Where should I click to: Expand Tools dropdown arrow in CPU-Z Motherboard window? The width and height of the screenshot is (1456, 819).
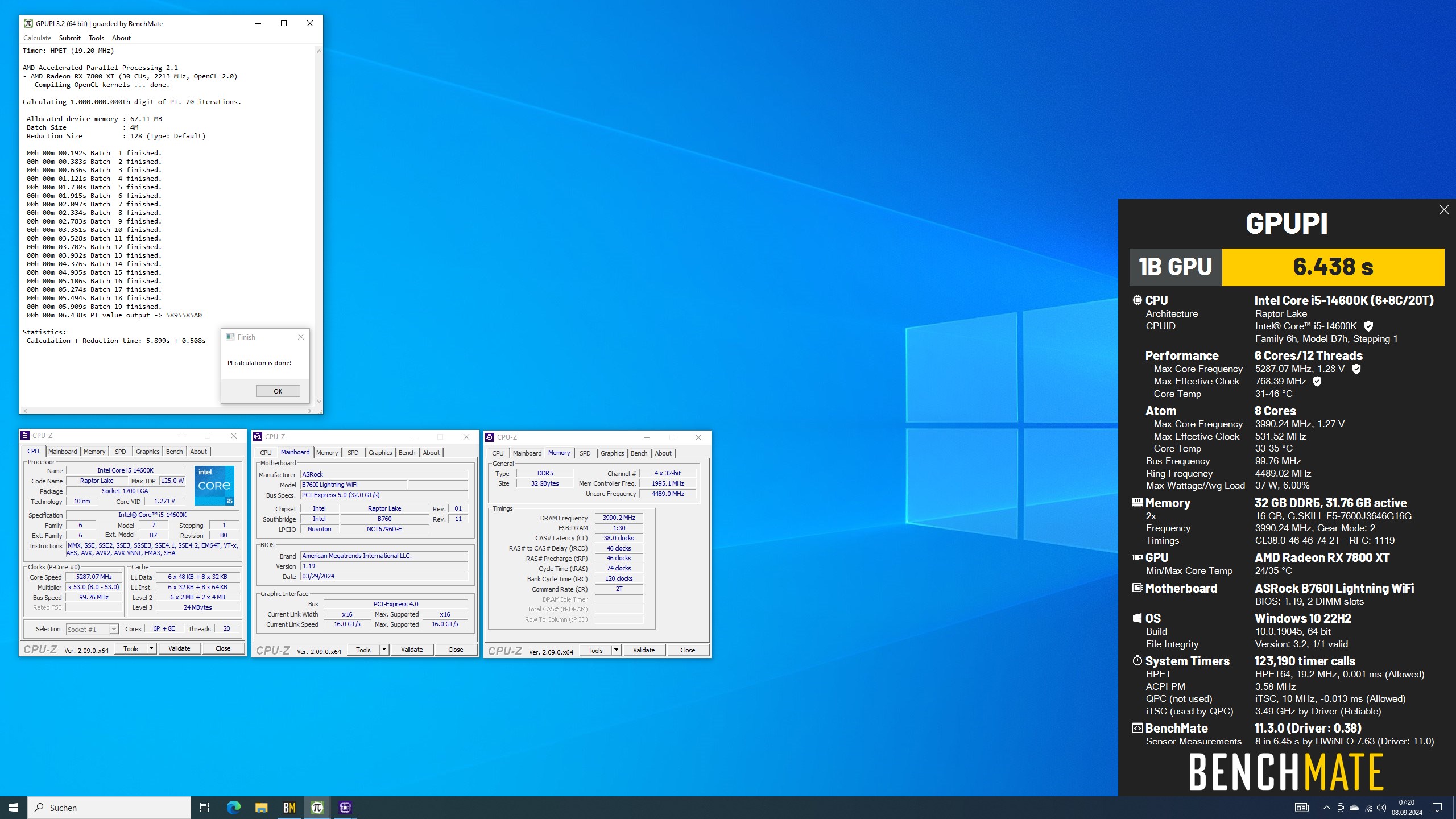coord(384,650)
